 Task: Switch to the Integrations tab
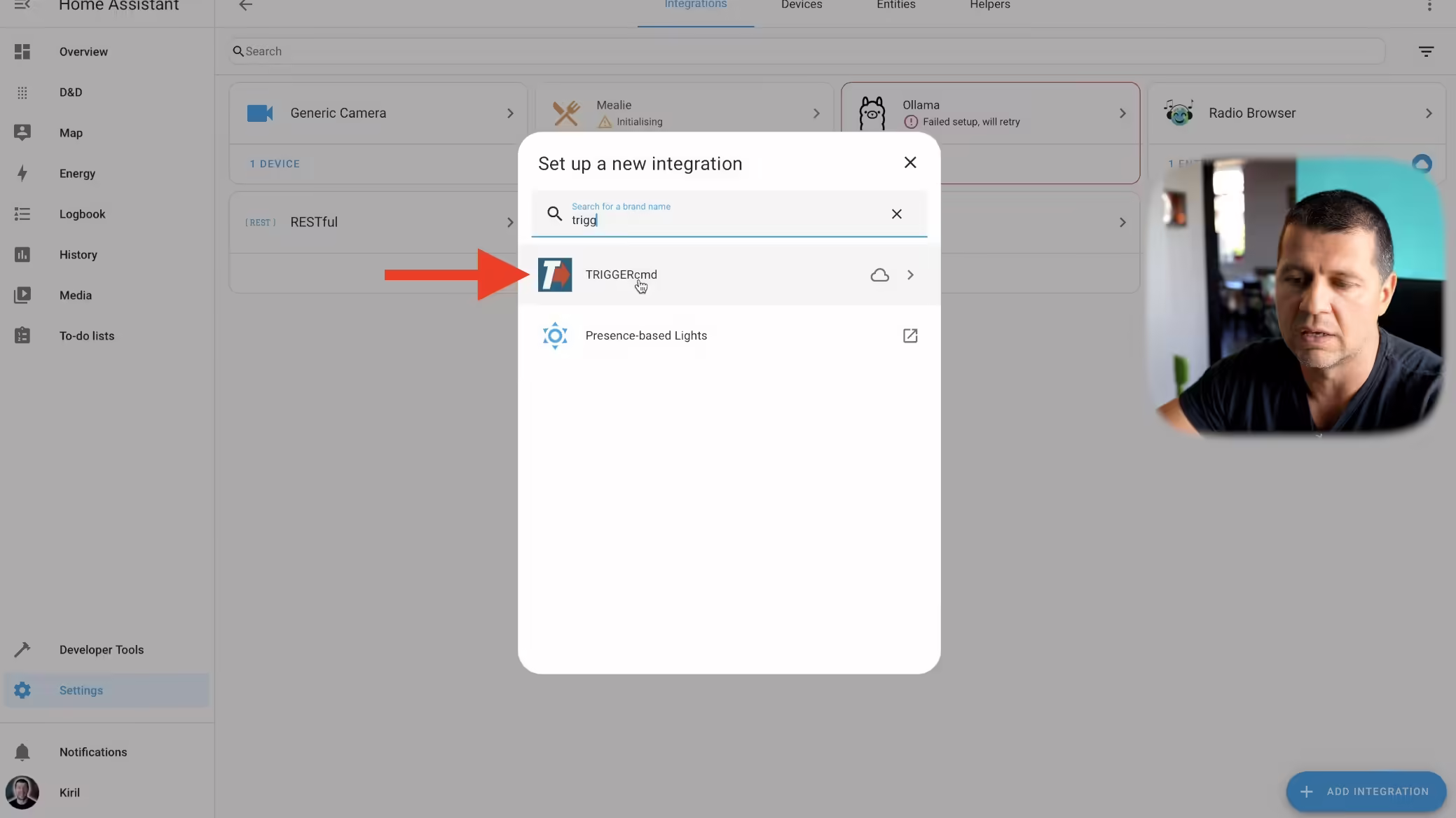pyautogui.click(x=696, y=6)
